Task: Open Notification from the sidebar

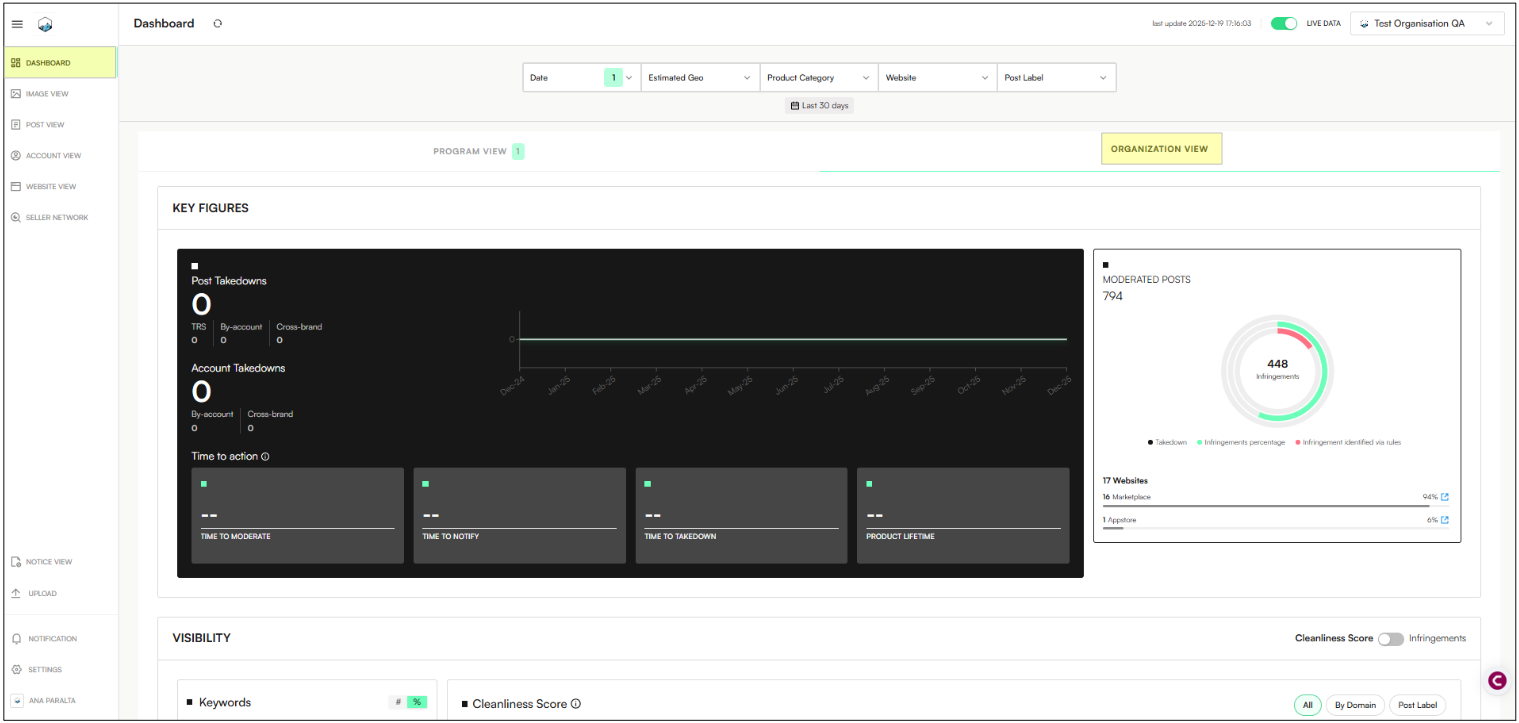Action: 59,639
